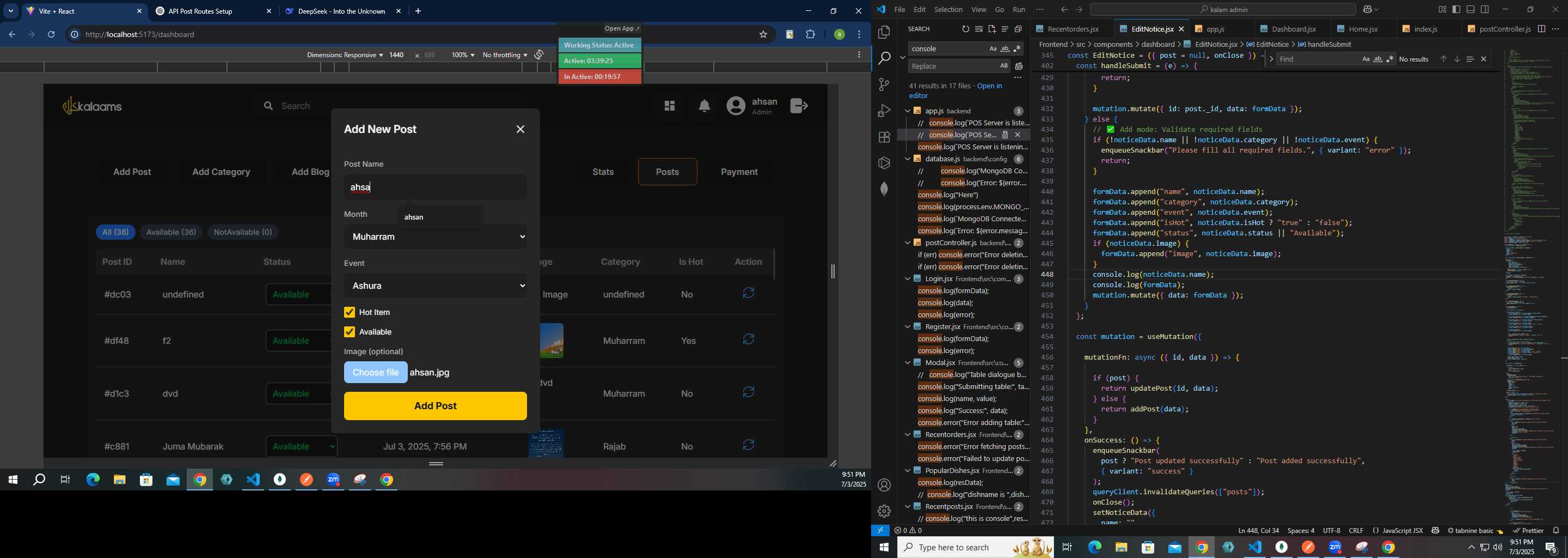Screen dimensions: 1568x558
Task: Open the Dimensions: Responsive dropdown
Action: click(x=345, y=56)
